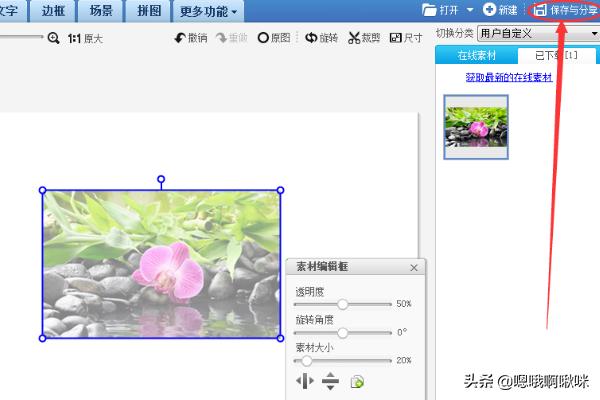
Task: Click 新建 to create new image
Action: point(500,10)
